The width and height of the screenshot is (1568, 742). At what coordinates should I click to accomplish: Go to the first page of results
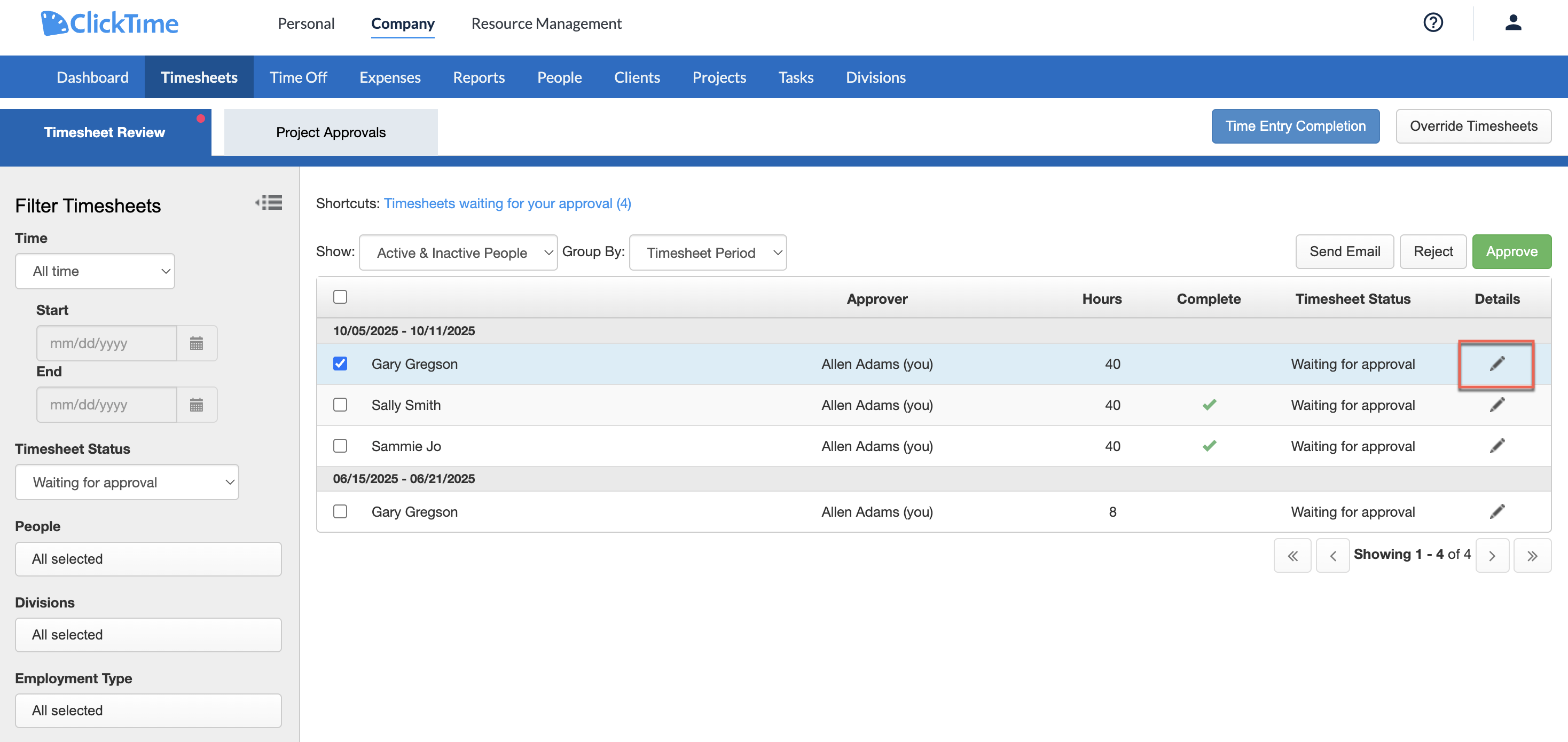click(x=1292, y=555)
